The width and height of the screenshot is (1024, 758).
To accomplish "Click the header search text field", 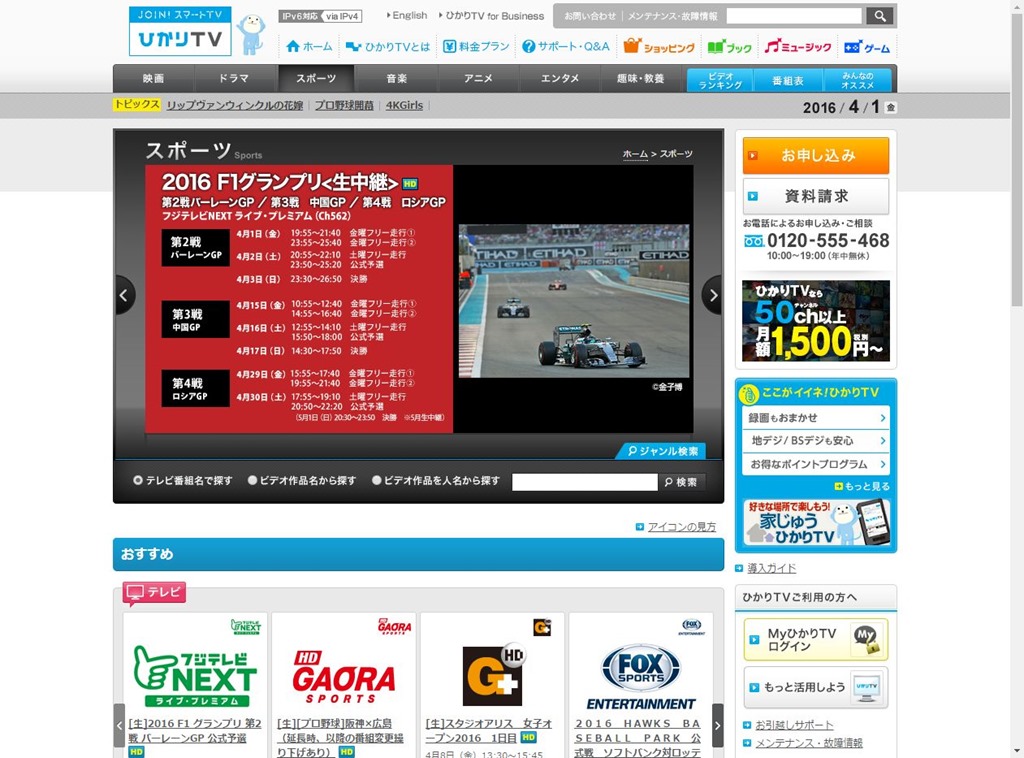I will coord(794,16).
